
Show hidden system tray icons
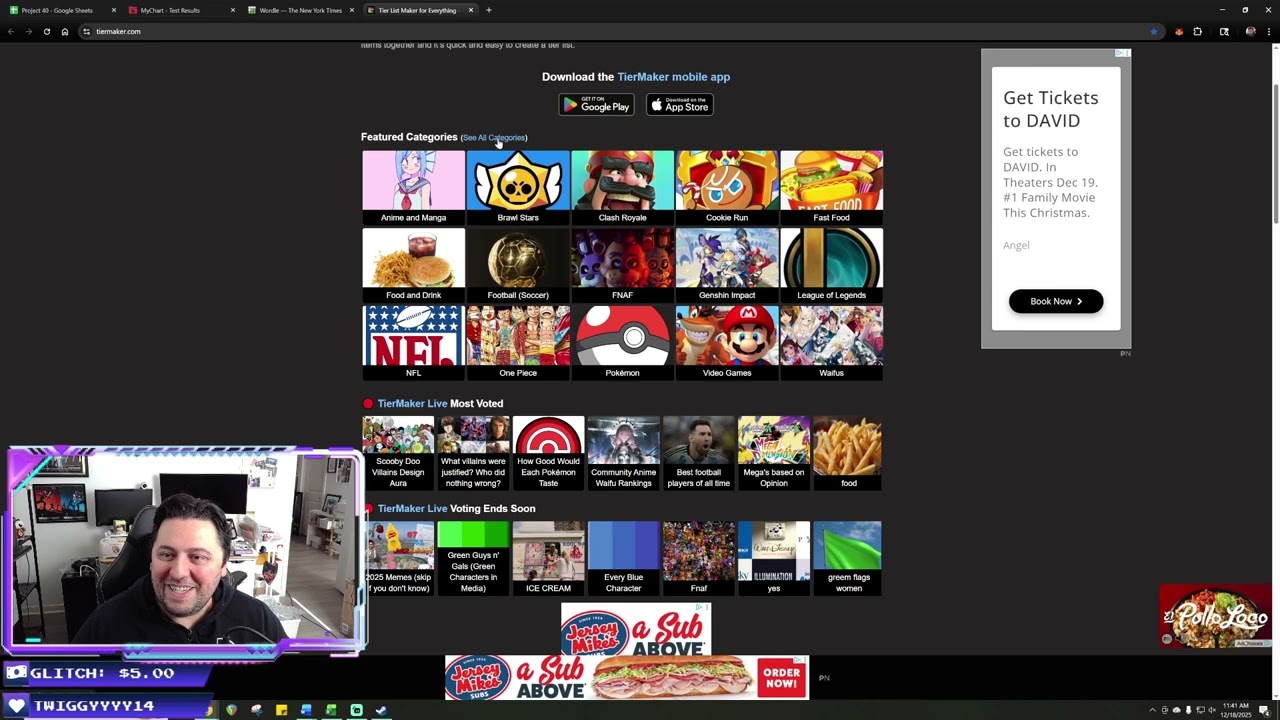click(1152, 710)
